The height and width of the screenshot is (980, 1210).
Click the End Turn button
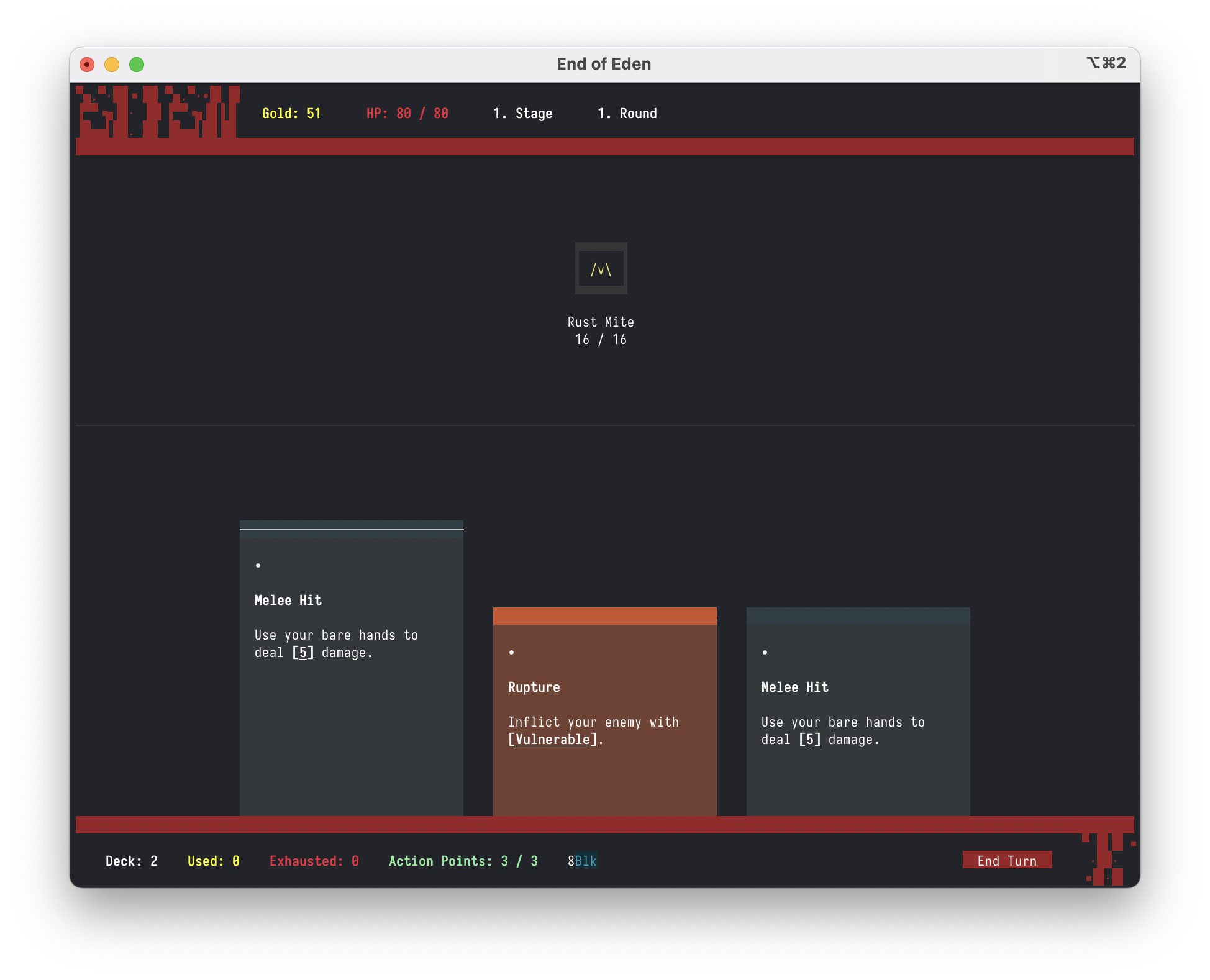(1006, 860)
